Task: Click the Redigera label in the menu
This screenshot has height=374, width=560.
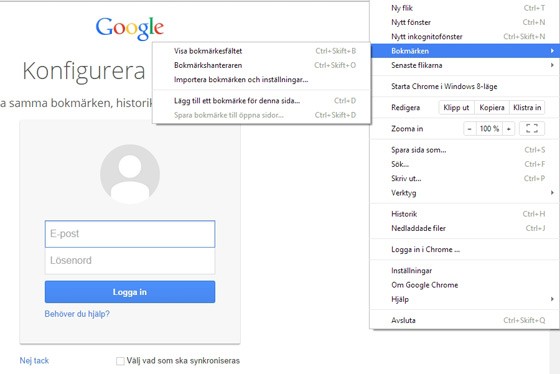Action: [x=406, y=108]
